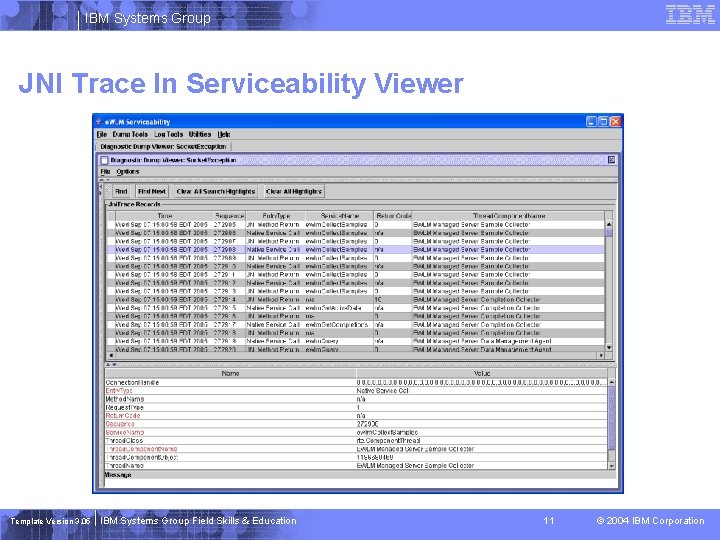Click the vertical scrollbar thumb of trace records

[x=609, y=232]
